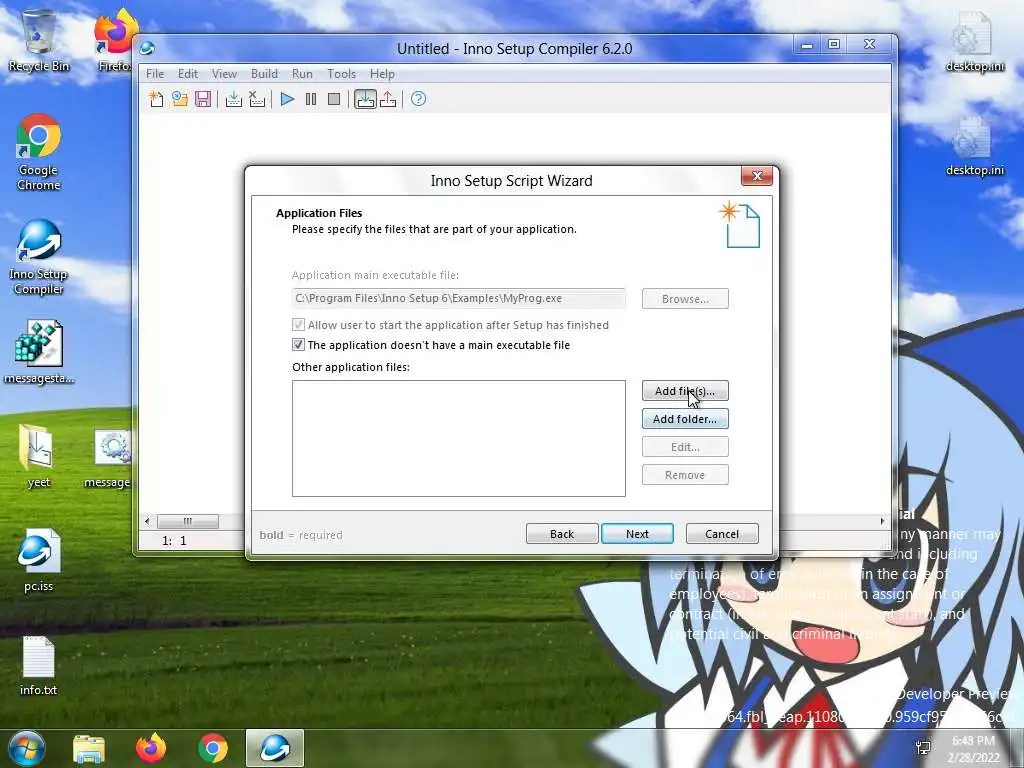1024x768 pixels.
Task: Open the Windows Start menu orb
Action: click(26, 748)
